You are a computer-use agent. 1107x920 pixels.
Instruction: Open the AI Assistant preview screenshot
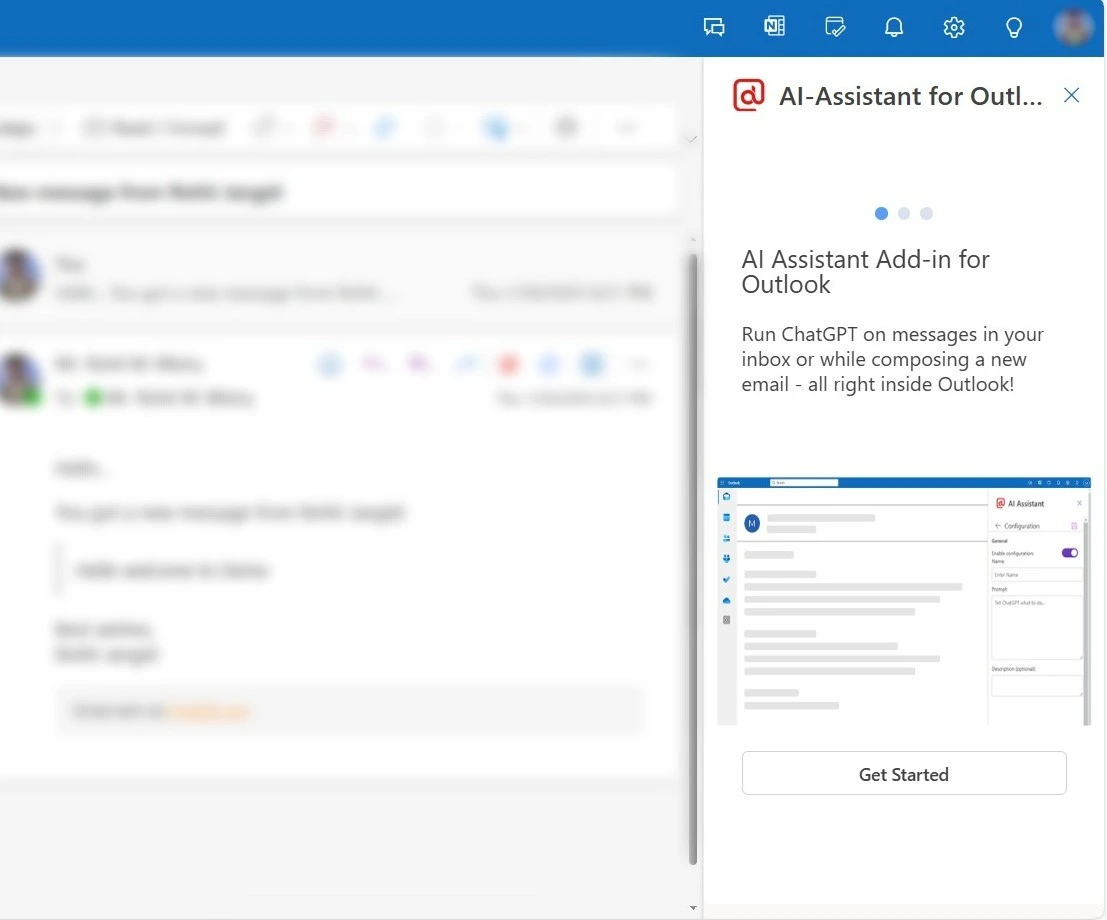(904, 601)
